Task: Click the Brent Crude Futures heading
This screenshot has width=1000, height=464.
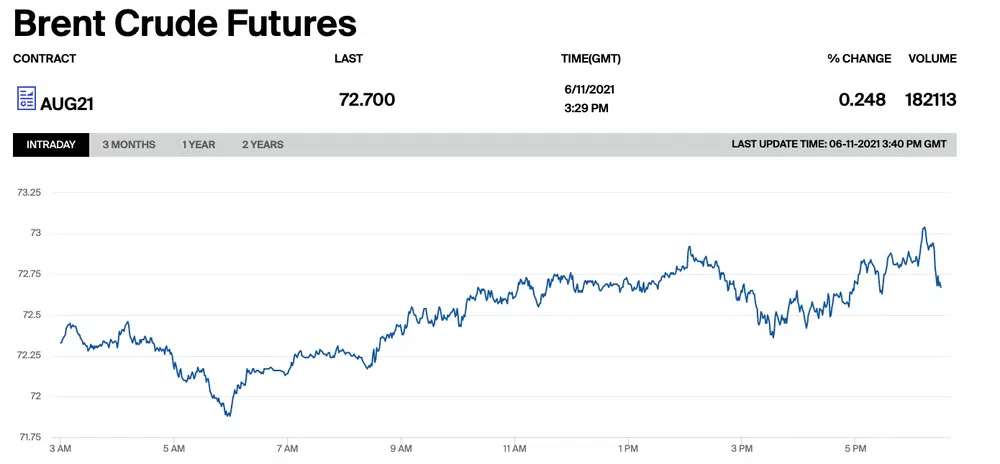Action: point(185,23)
